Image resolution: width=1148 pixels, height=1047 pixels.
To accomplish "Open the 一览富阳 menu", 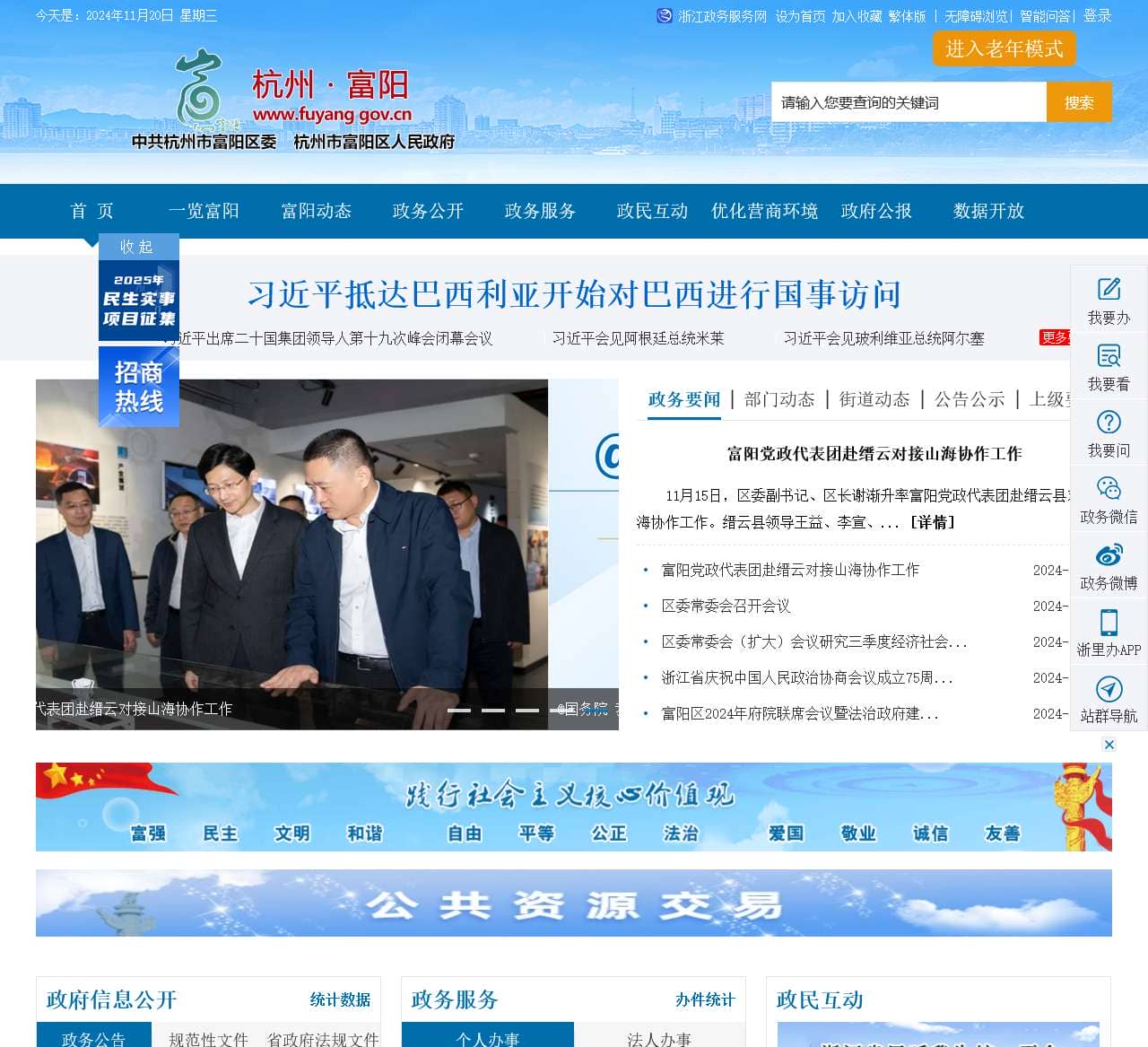I will [x=204, y=211].
